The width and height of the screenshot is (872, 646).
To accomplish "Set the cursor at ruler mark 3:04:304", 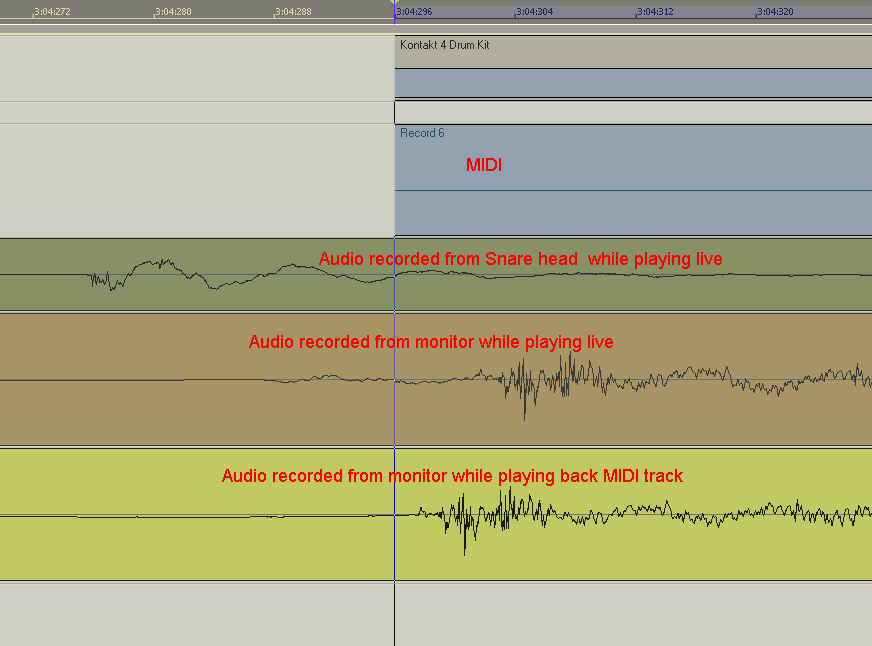I will pos(535,12).
